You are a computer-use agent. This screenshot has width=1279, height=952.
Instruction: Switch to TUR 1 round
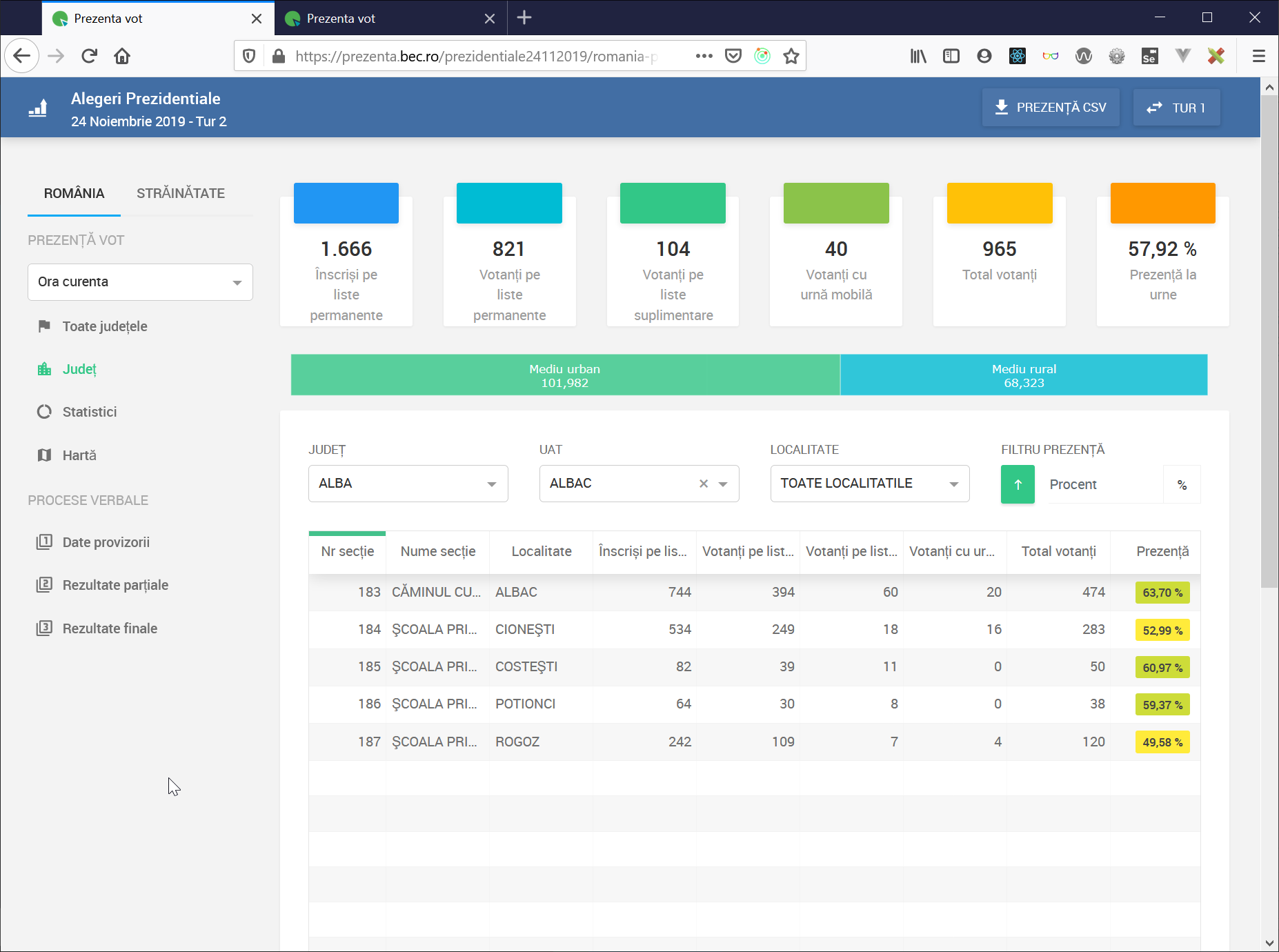(x=1176, y=108)
